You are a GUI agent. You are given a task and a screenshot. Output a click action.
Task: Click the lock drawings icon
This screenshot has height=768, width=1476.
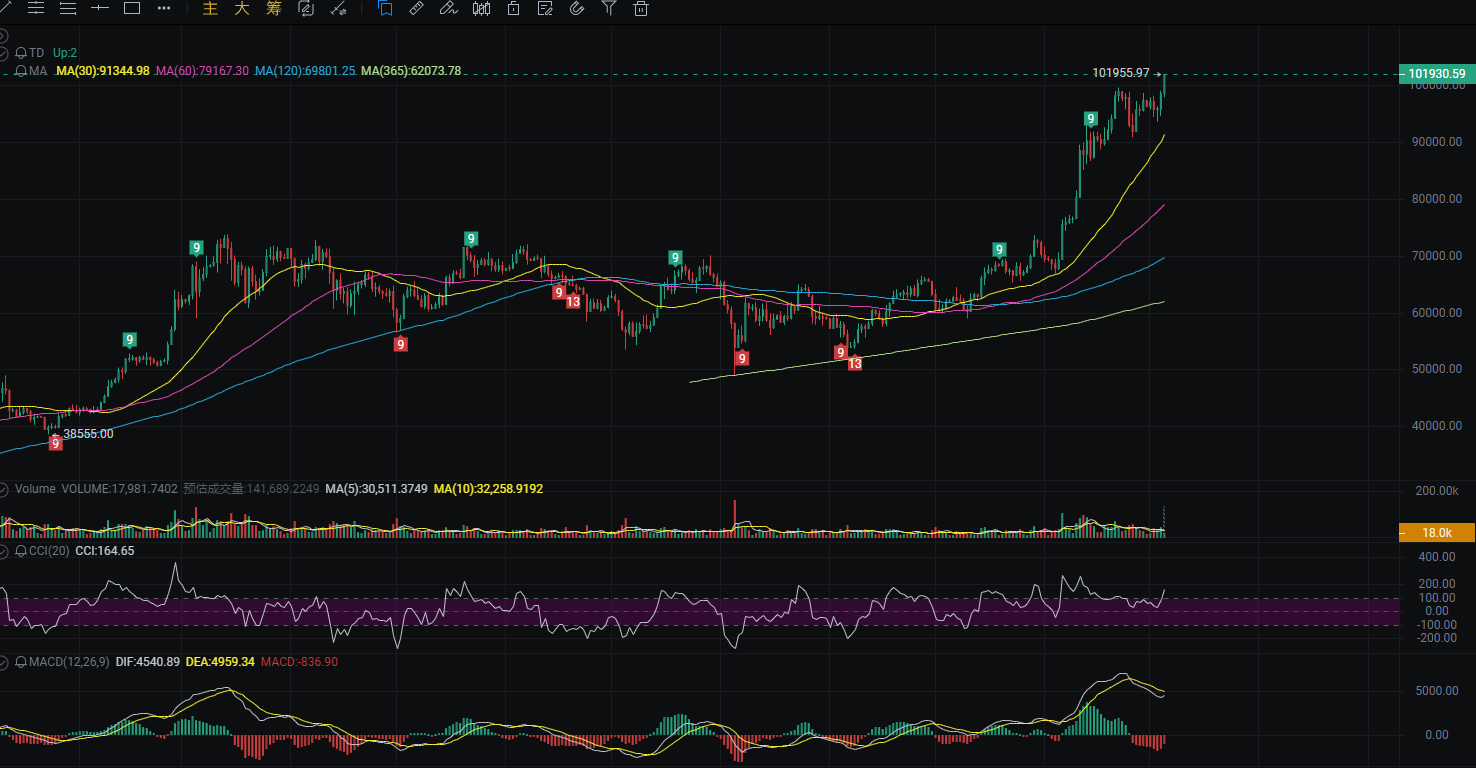pyautogui.click(x=513, y=8)
